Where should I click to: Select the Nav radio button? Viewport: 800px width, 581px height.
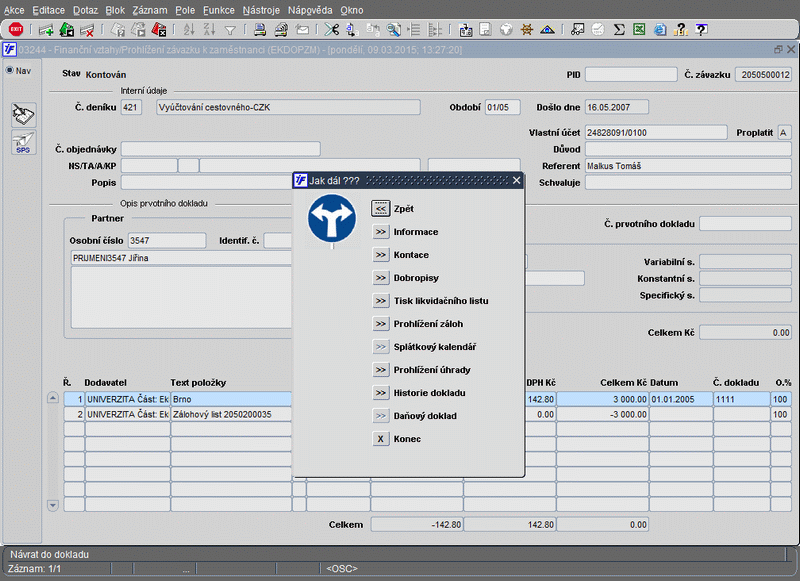tap(10, 71)
